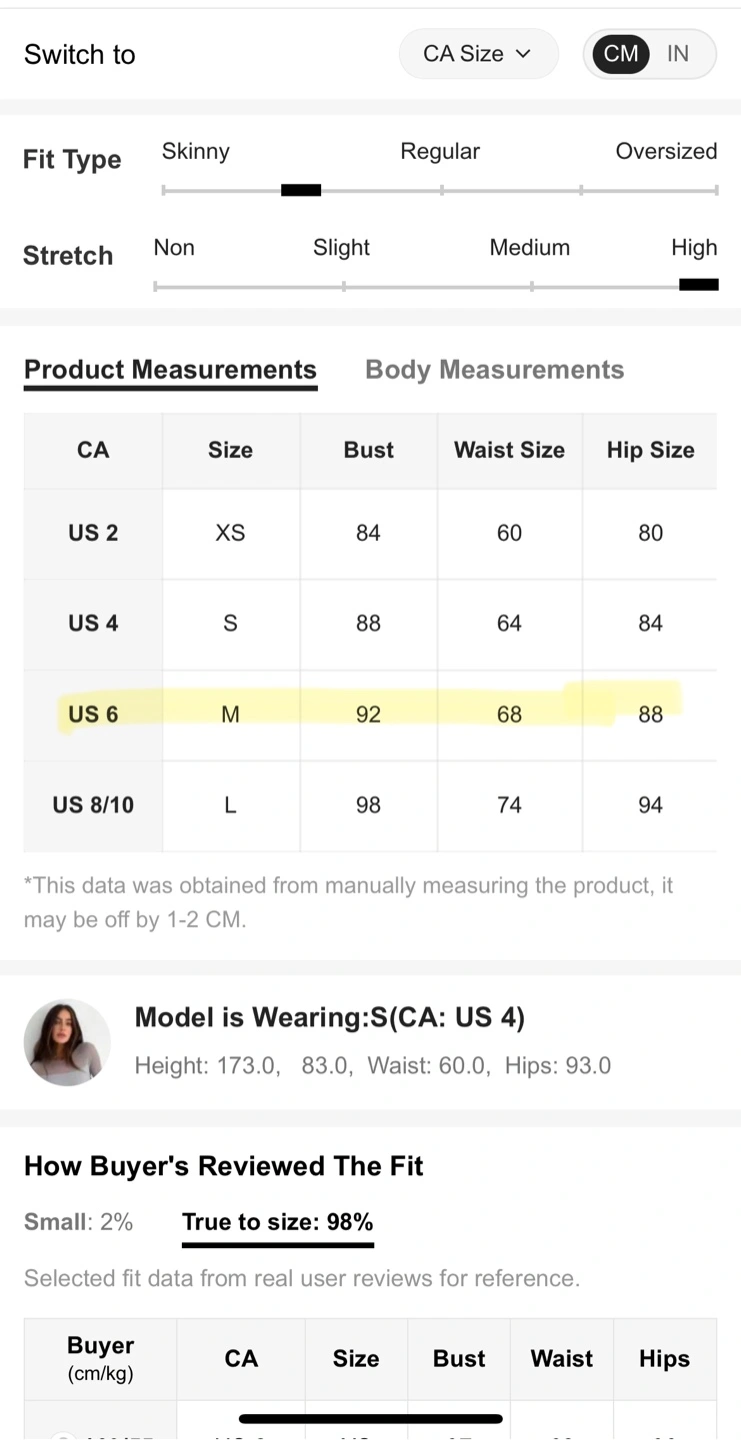
Task: Click the Buyer column header in reviews
Action: (x=100, y=1358)
